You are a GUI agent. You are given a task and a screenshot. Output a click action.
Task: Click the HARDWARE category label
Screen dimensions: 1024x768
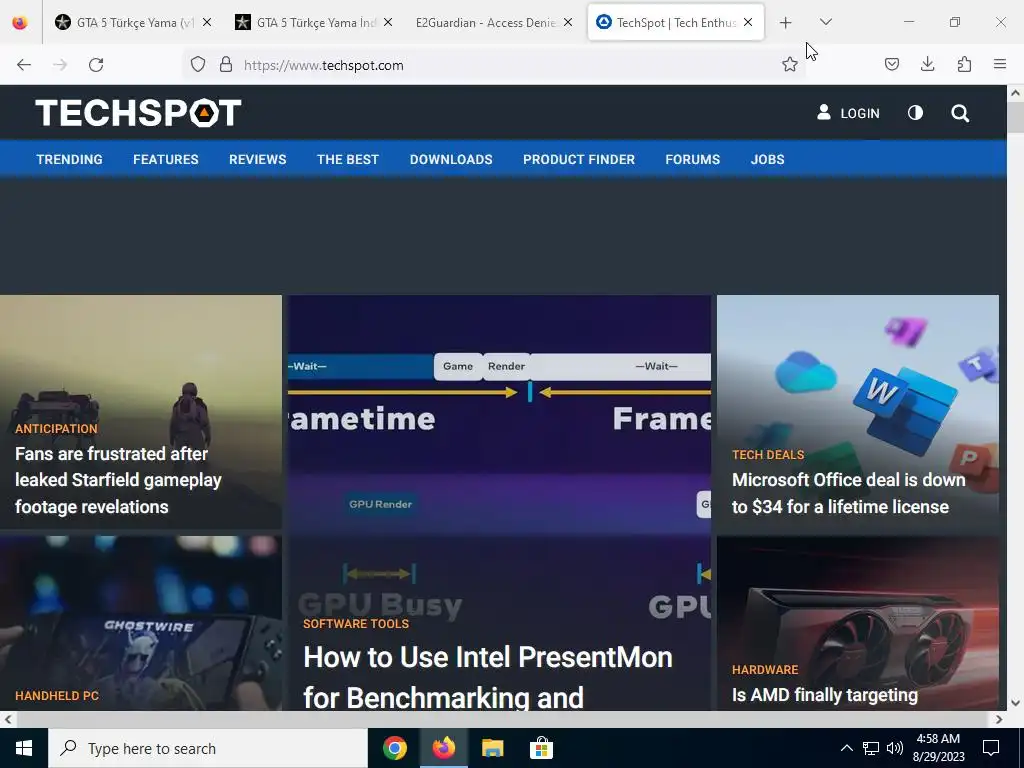tap(765, 669)
